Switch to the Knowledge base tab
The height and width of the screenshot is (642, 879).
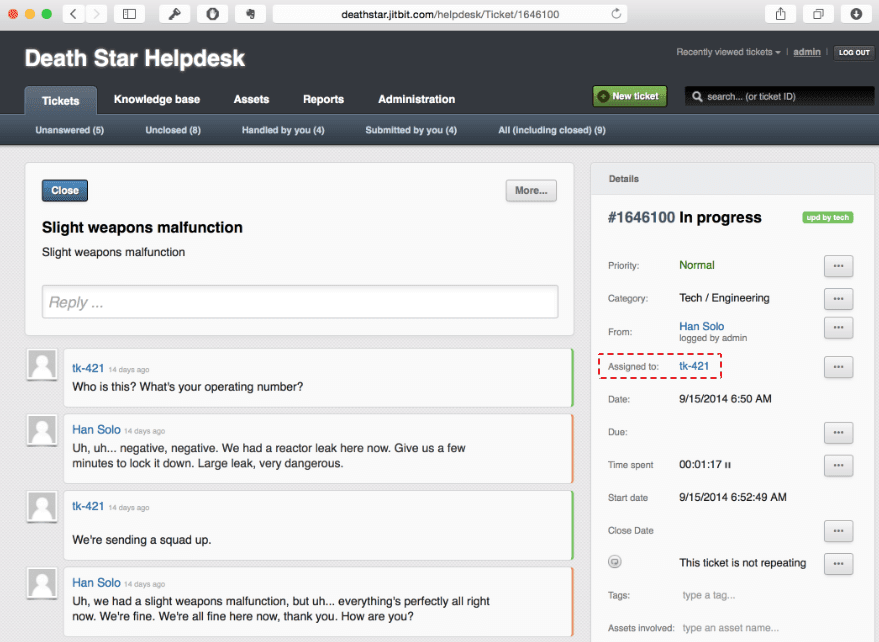click(156, 99)
